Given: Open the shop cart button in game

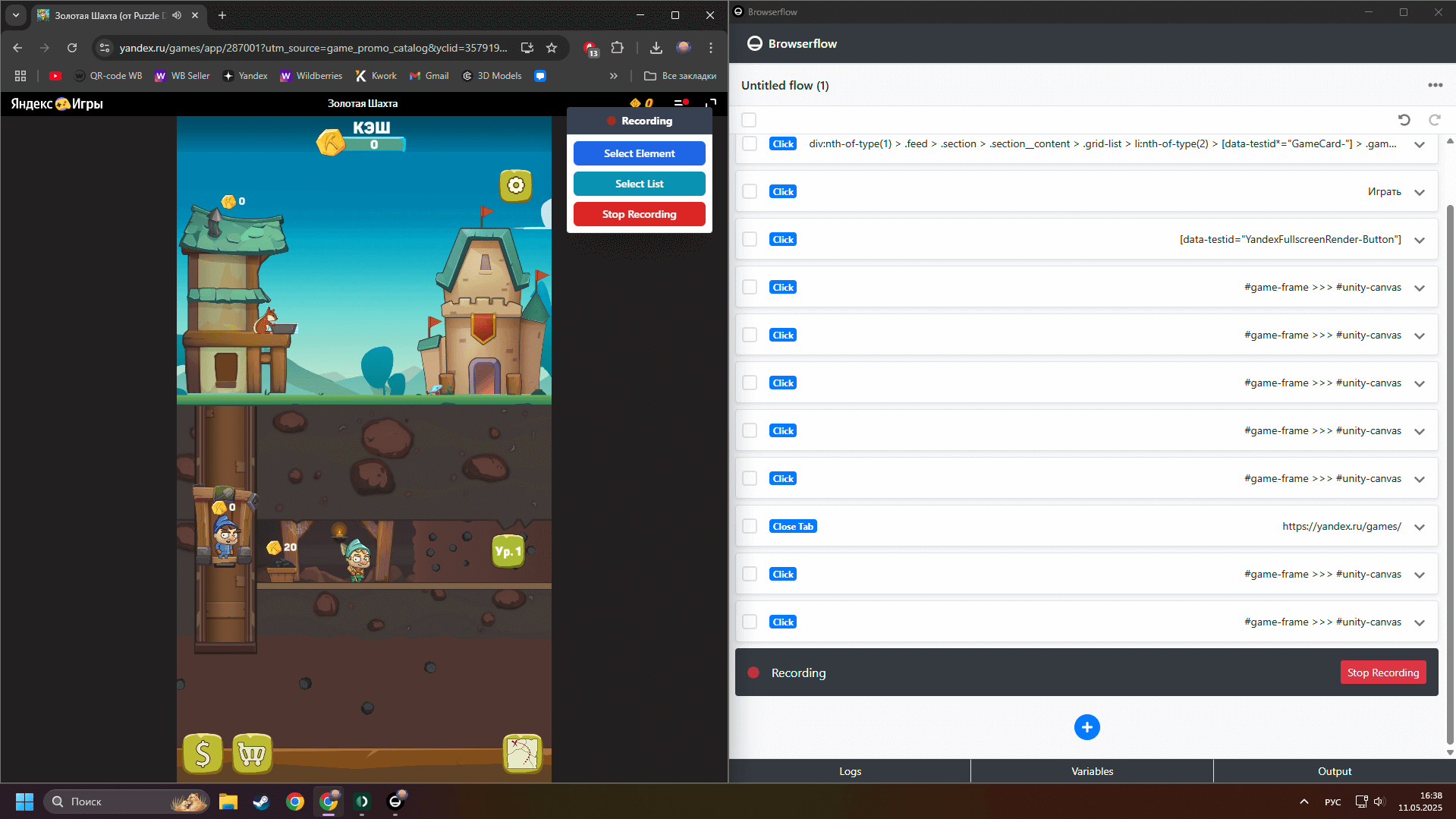Looking at the screenshot, I should 252,754.
